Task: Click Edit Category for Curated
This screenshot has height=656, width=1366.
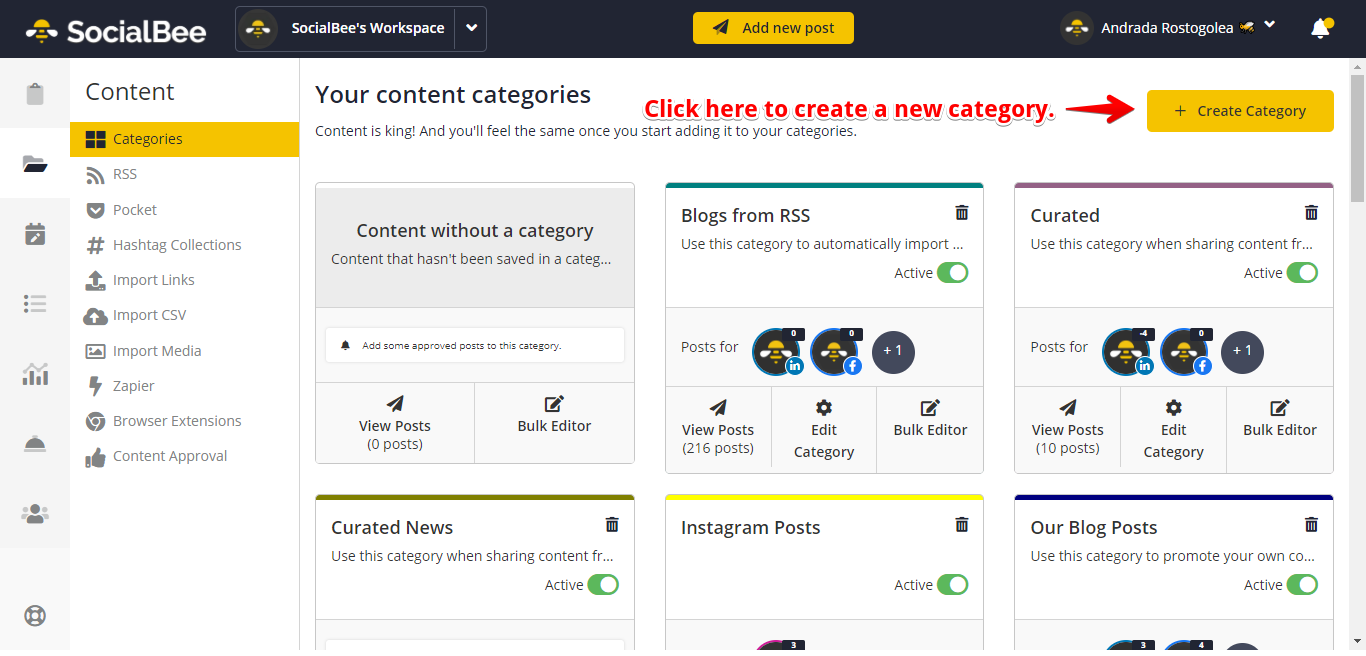Action: [1174, 429]
